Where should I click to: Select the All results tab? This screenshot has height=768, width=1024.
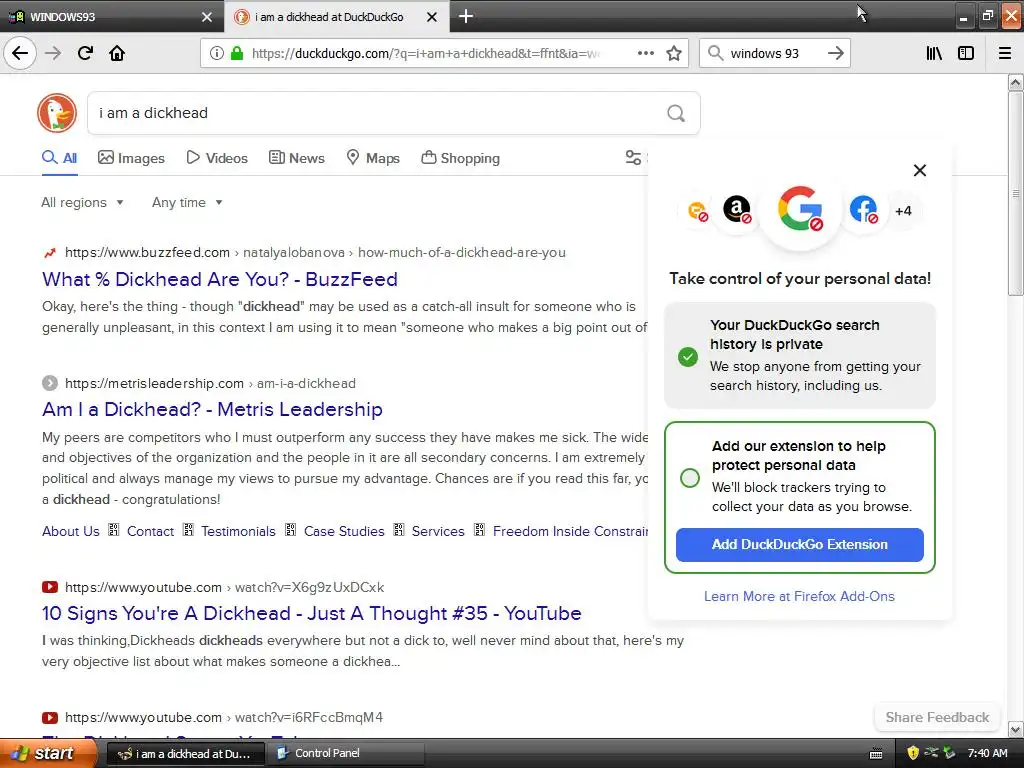[x=59, y=158]
